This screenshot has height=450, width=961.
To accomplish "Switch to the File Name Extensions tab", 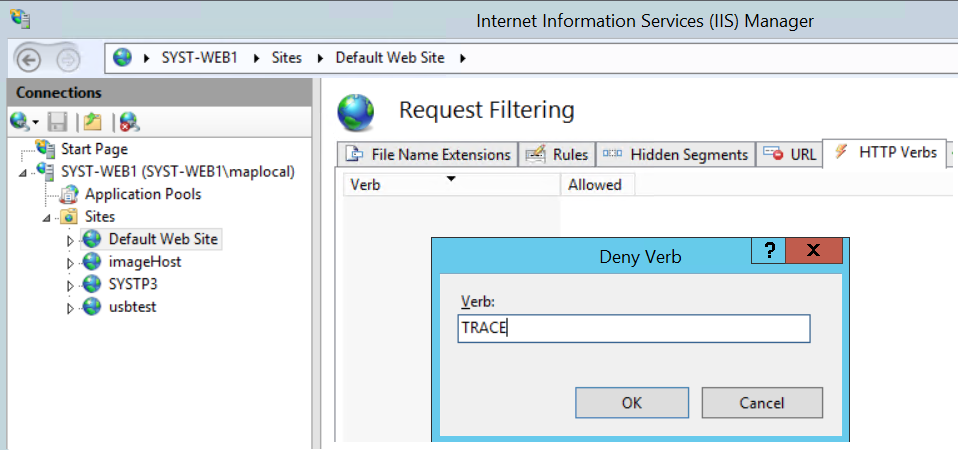I will pyautogui.click(x=428, y=154).
